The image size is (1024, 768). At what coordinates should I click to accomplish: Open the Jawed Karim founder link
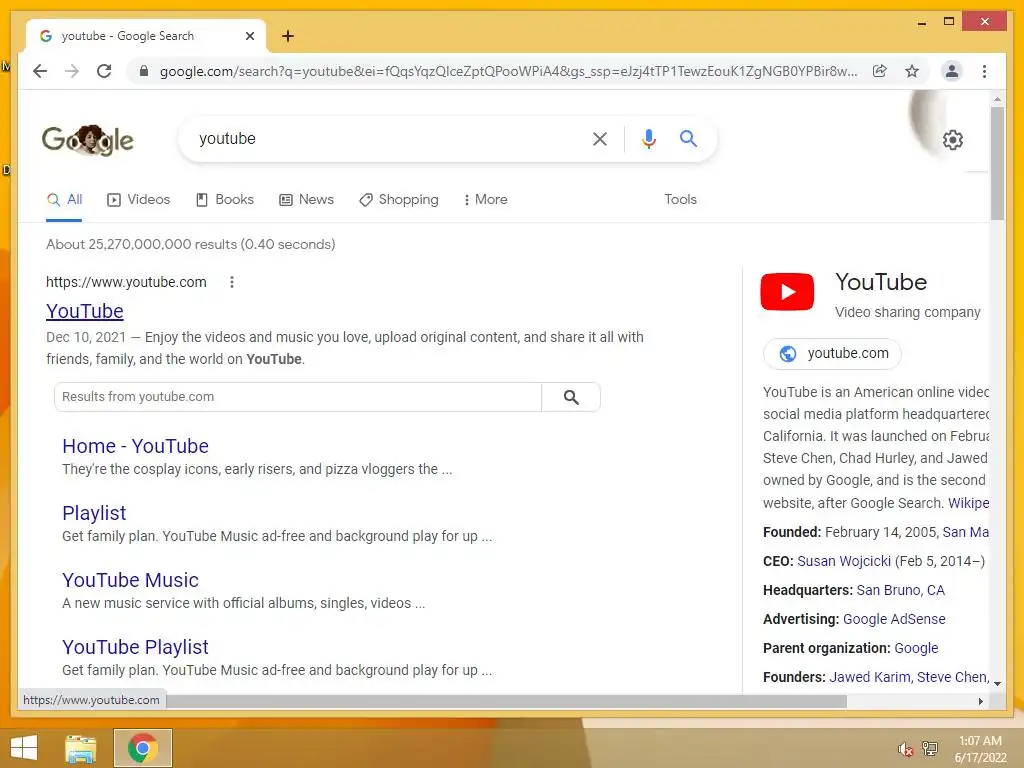[x=869, y=677]
